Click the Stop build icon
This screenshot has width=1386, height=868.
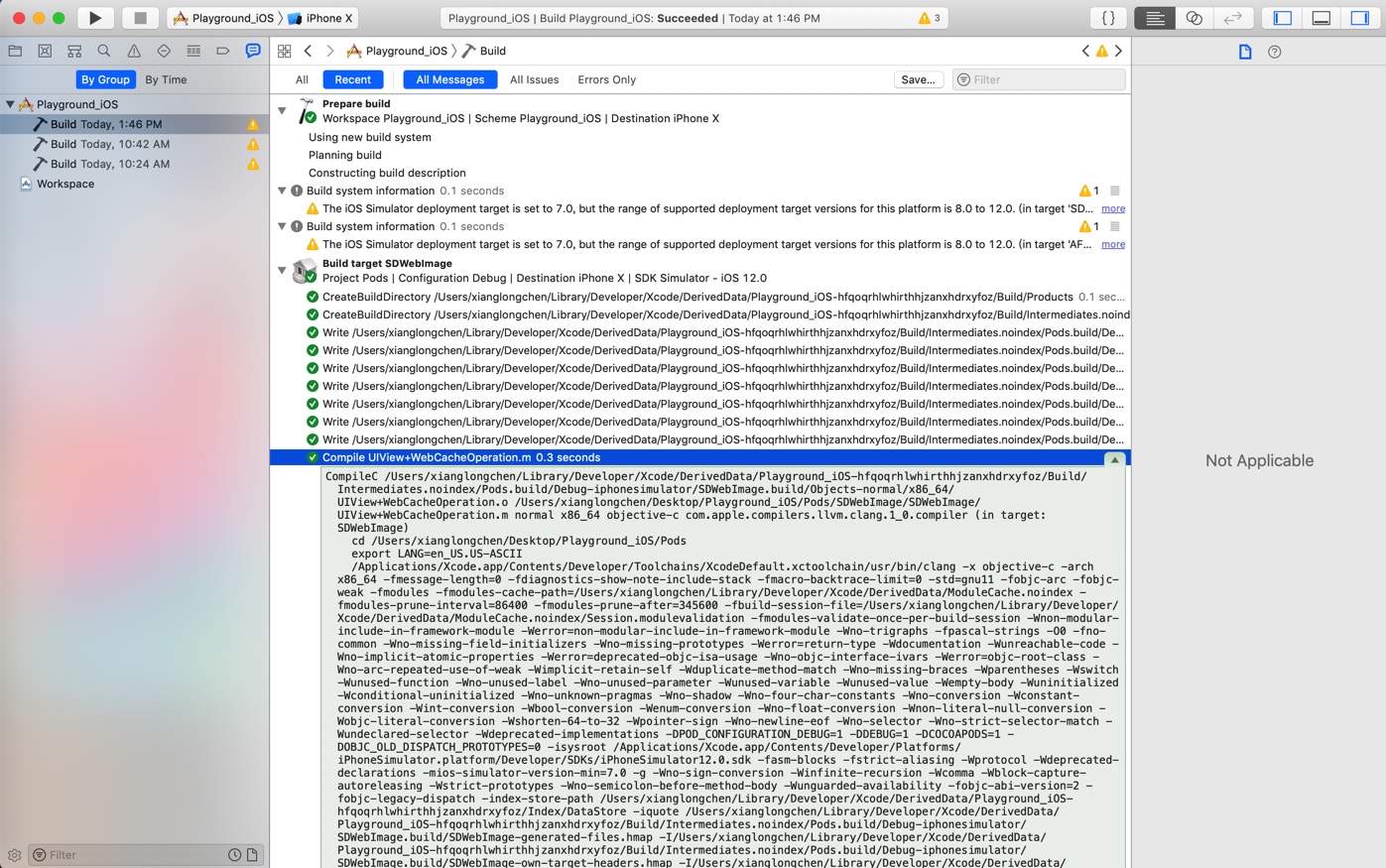click(x=140, y=17)
